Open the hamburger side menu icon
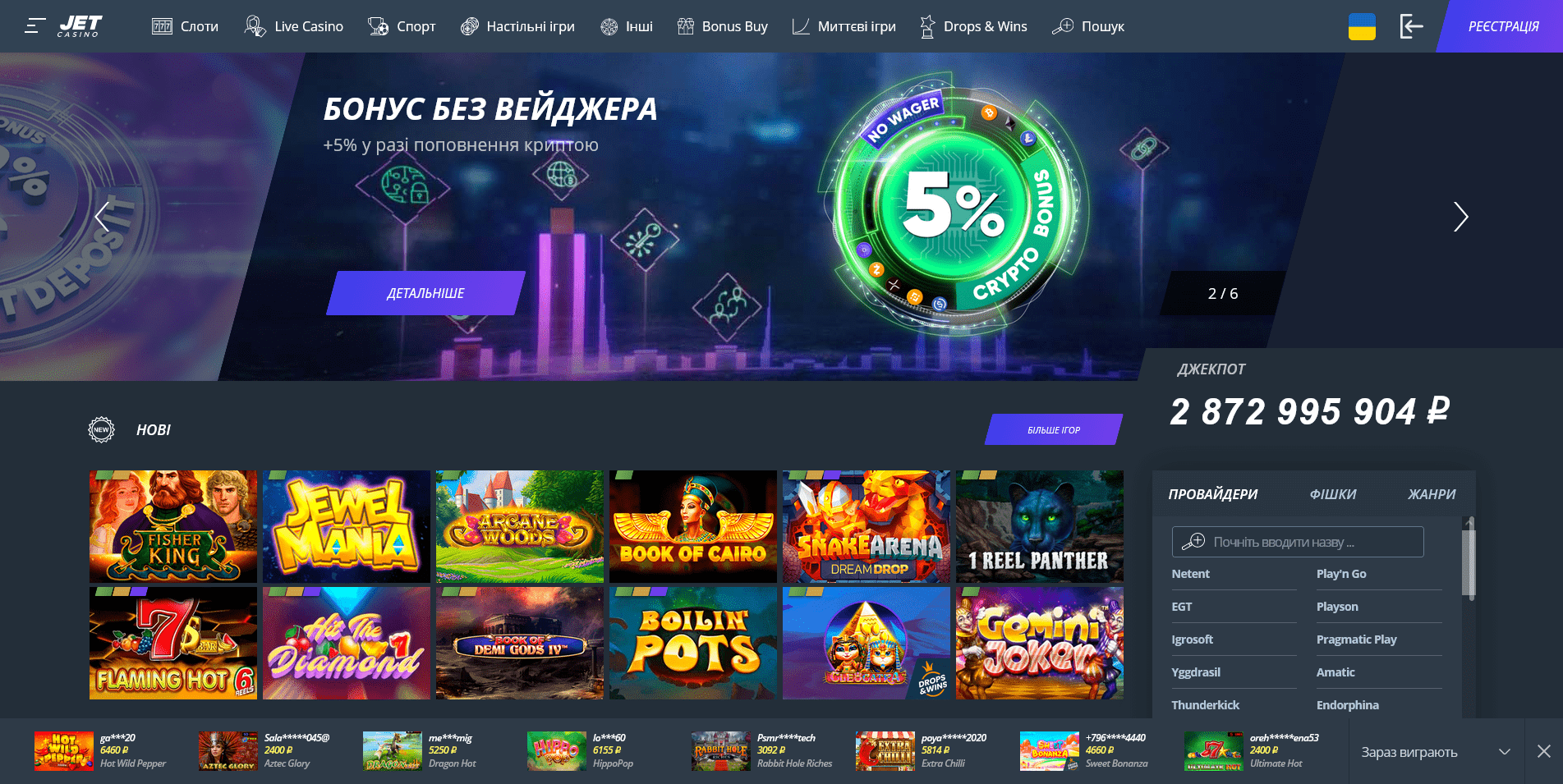 point(34,26)
